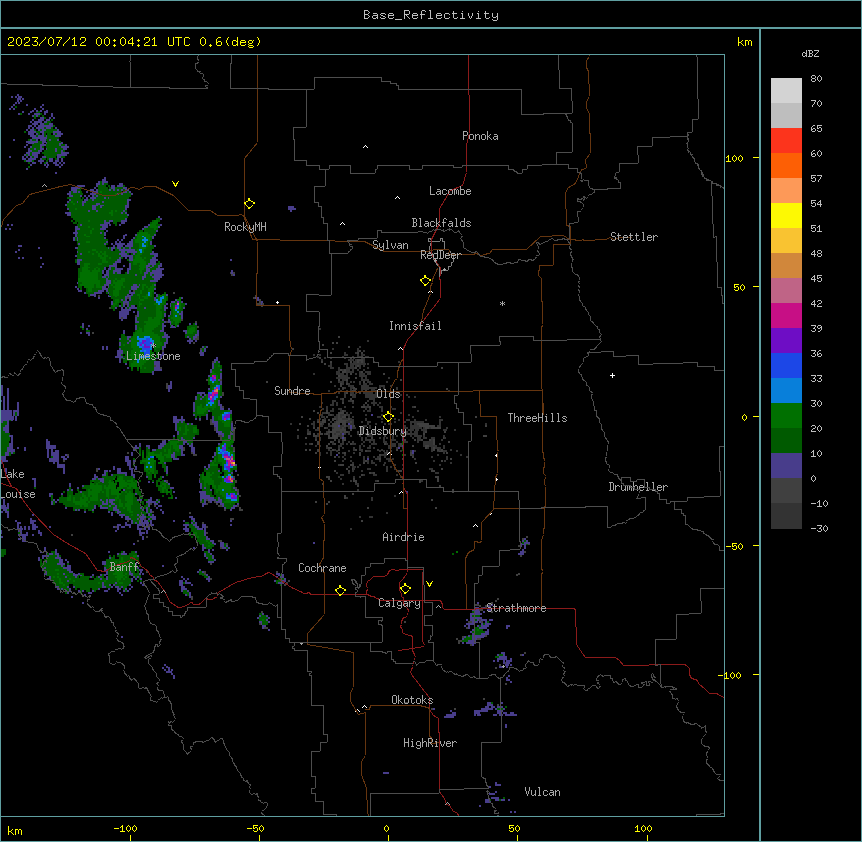Screen dimensions: 862x842
Task: Click the RockyMH label
Action: click(x=245, y=227)
